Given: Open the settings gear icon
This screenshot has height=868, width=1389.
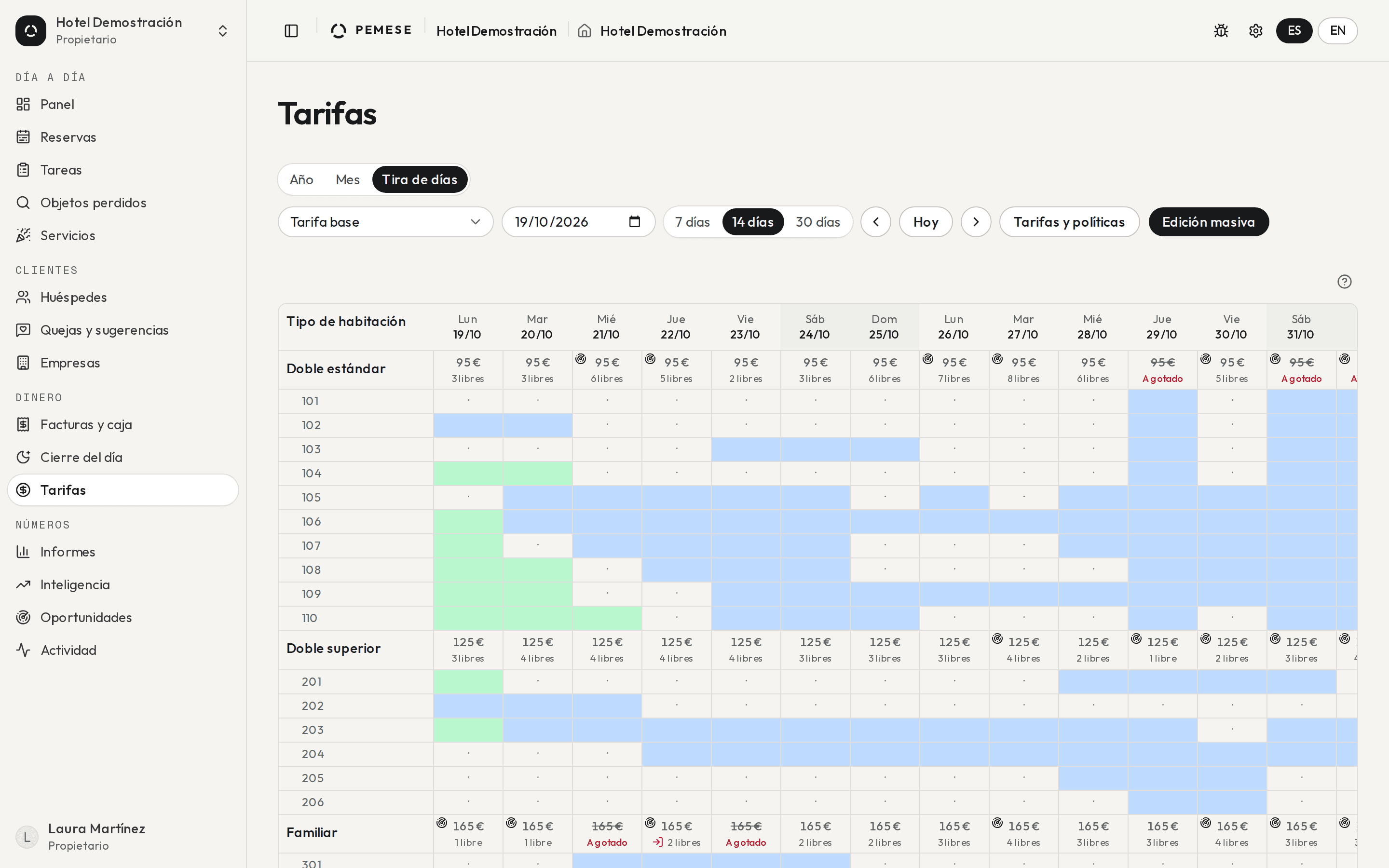Looking at the screenshot, I should [x=1255, y=31].
